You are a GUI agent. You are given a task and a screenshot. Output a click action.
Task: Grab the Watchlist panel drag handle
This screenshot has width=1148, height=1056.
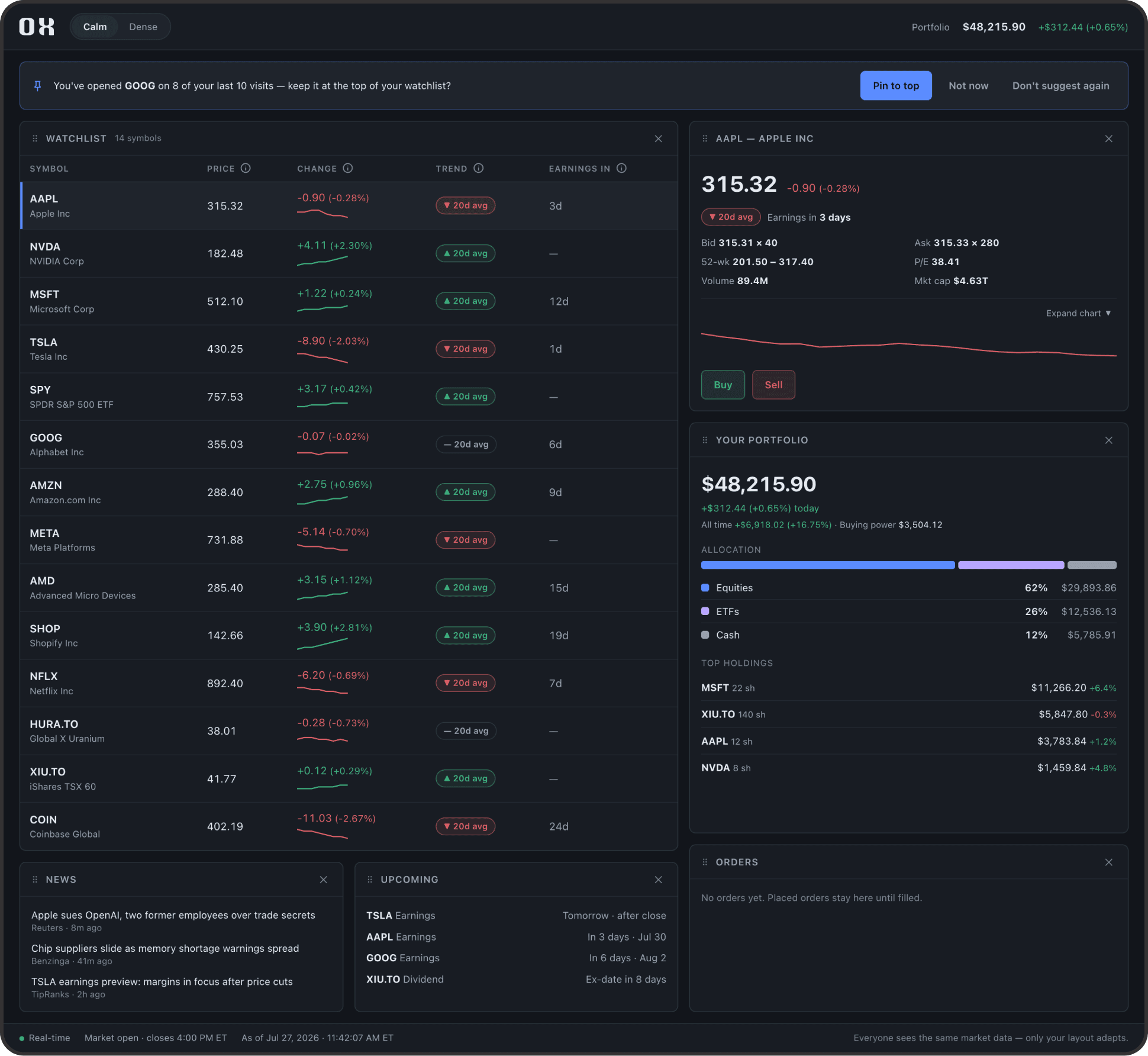pyautogui.click(x=35, y=139)
